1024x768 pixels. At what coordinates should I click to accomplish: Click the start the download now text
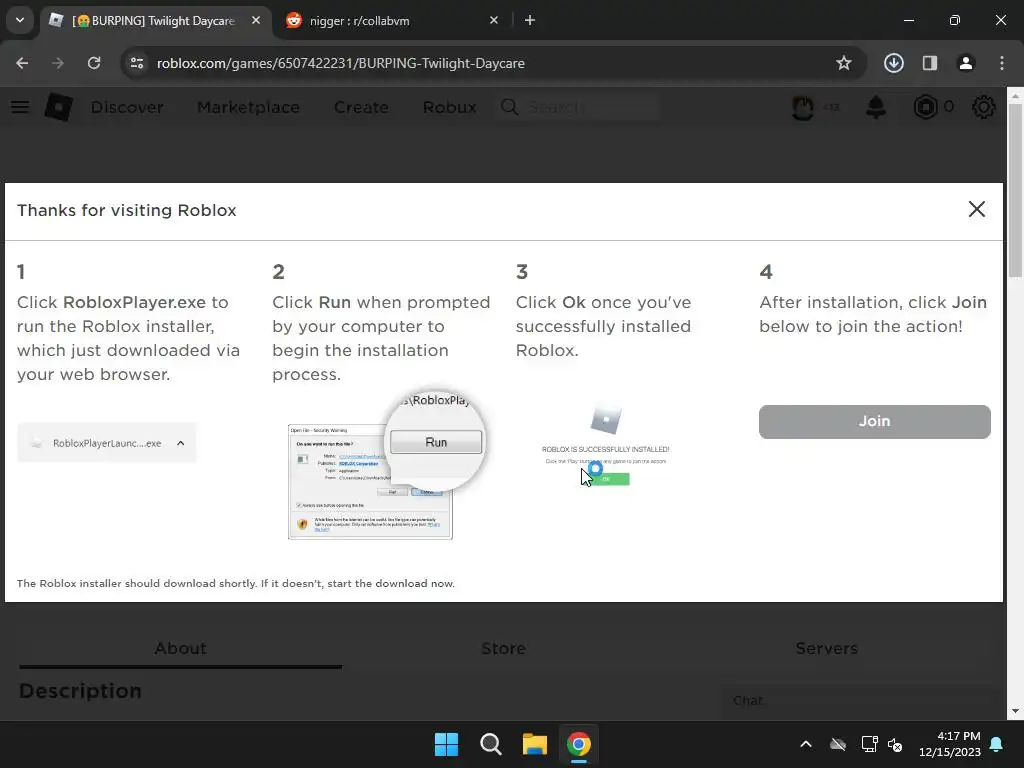391,583
